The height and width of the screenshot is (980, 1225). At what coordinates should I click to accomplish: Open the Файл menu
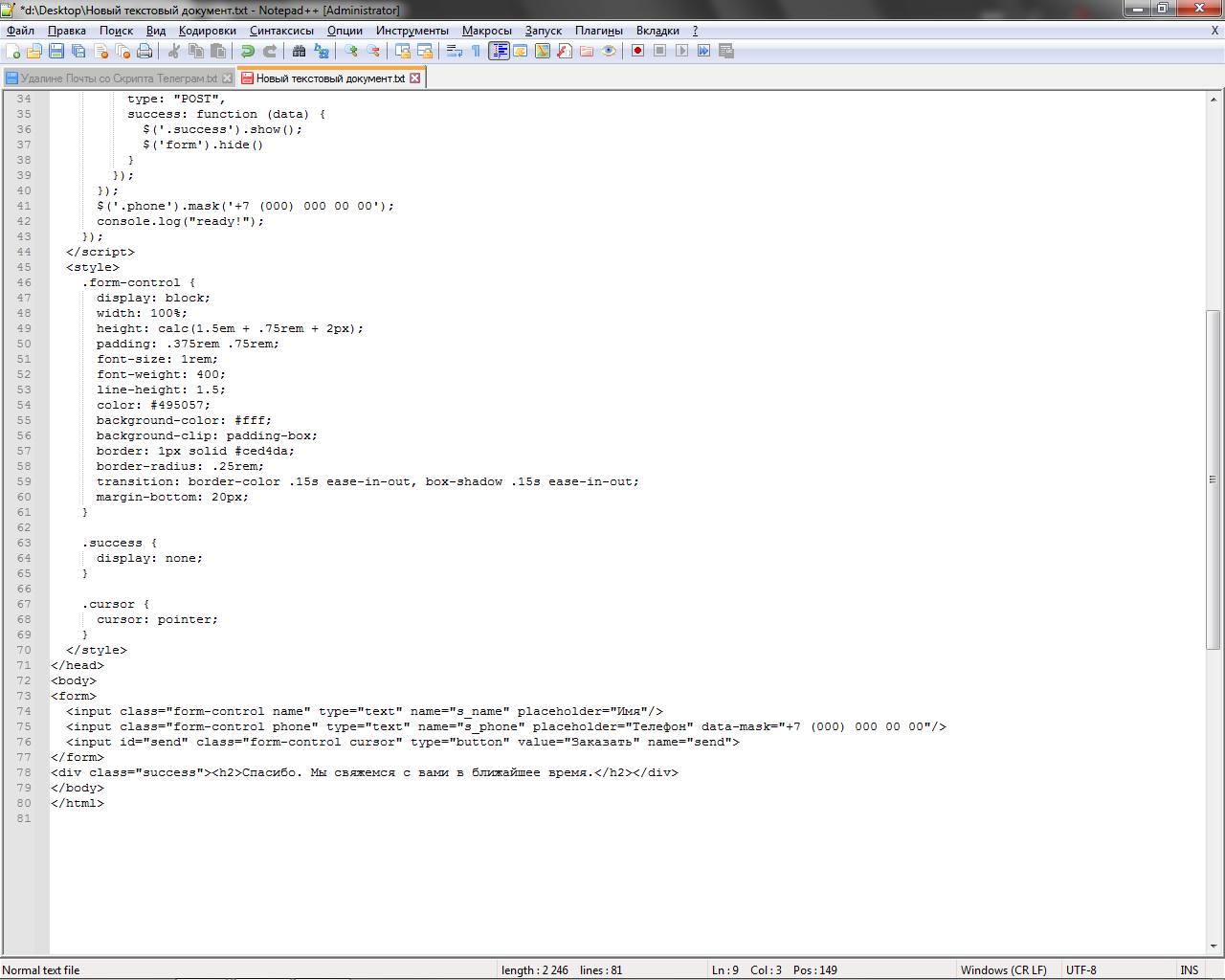(x=20, y=31)
